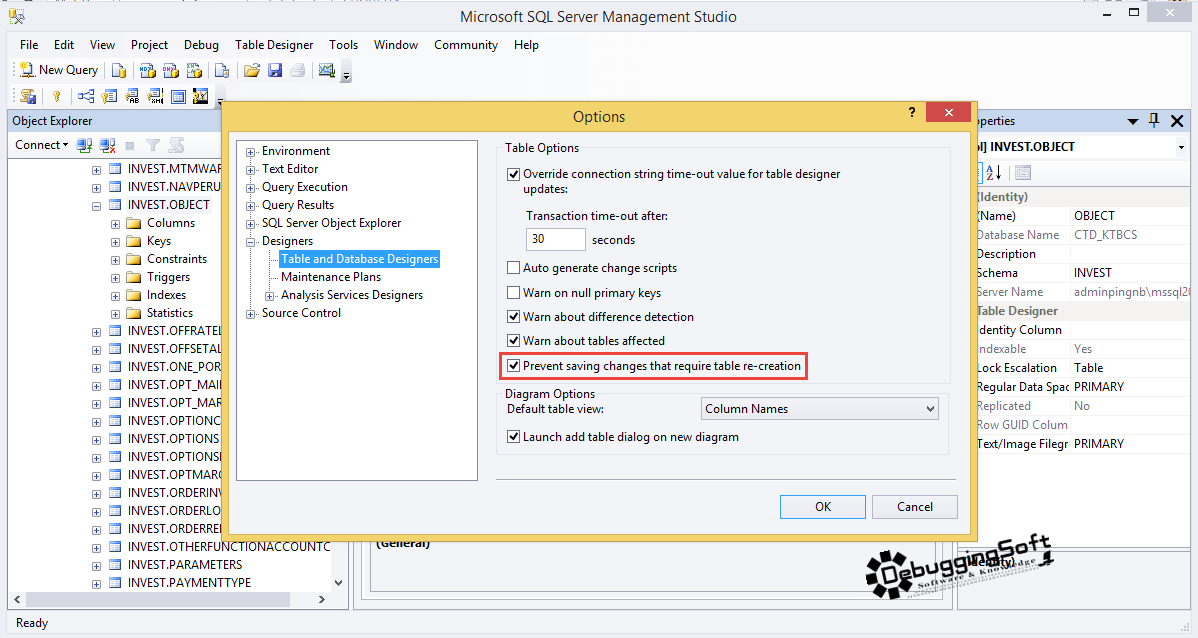Image resolution: width=1198 pixels, height=638 pixels.
Task: Click the New Query toolbar button
Action: point(59,70)
